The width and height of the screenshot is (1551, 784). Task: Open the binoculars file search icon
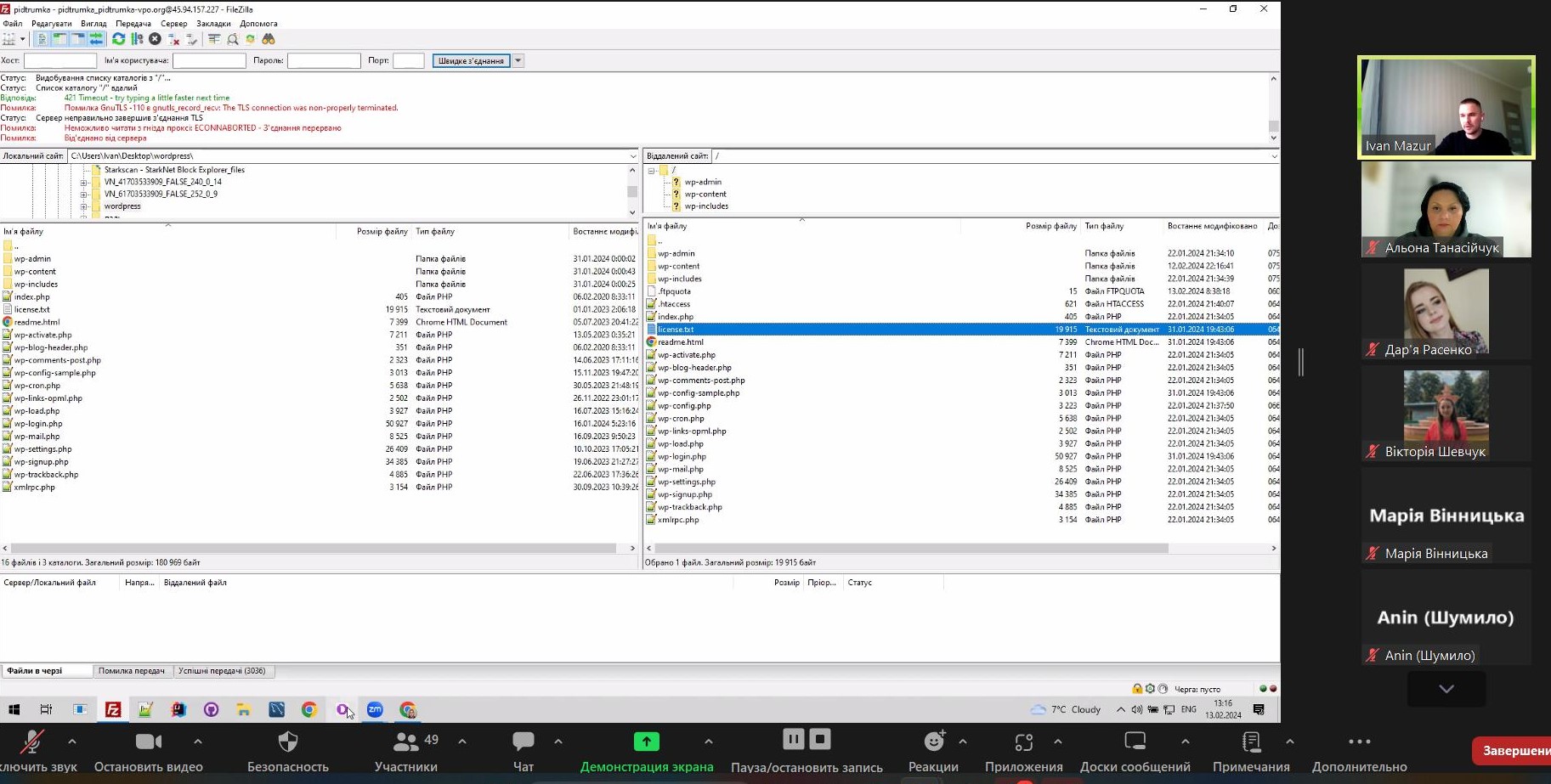(269, 39)
